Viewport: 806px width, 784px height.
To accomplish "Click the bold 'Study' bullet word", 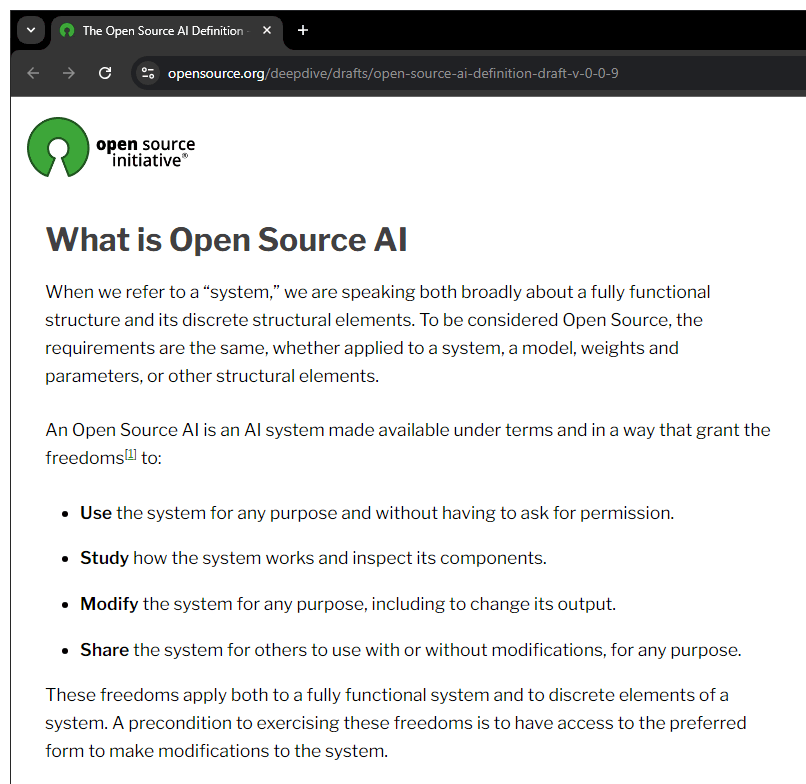I will pyautogui.click(x=104, y=558).
